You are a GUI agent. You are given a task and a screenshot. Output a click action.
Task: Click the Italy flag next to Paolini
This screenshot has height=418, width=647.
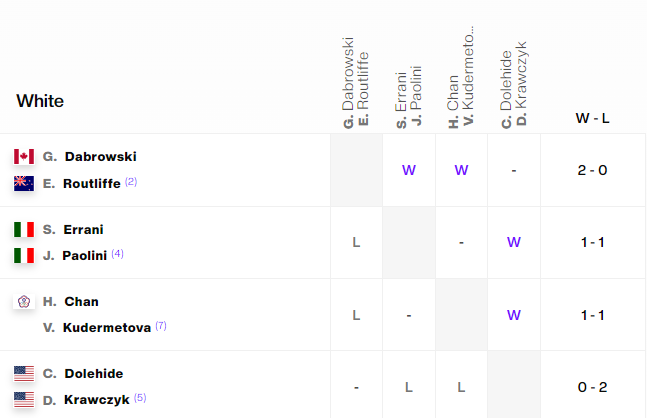click(x=24, y=255)
